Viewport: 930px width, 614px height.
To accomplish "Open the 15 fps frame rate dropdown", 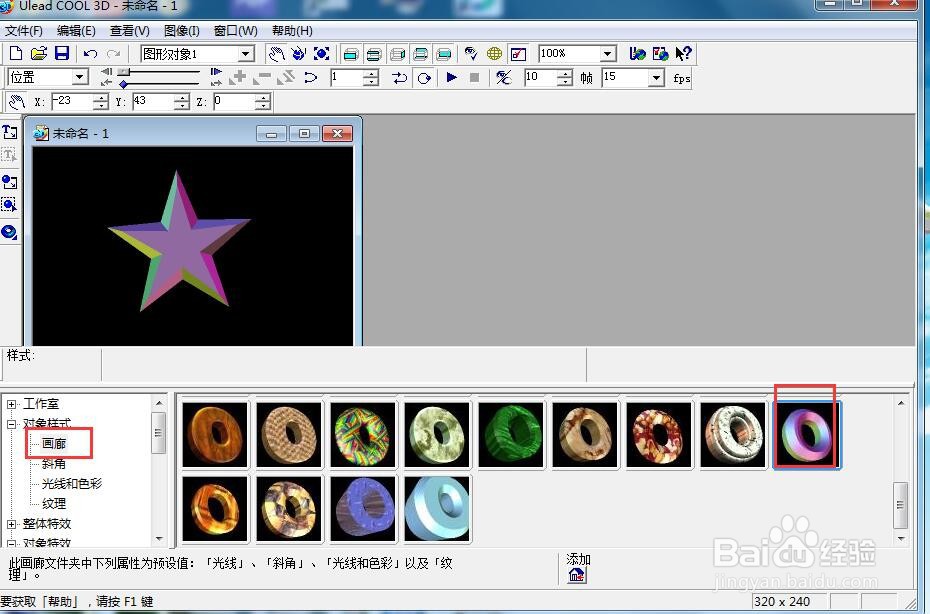I will click(656, 77).
